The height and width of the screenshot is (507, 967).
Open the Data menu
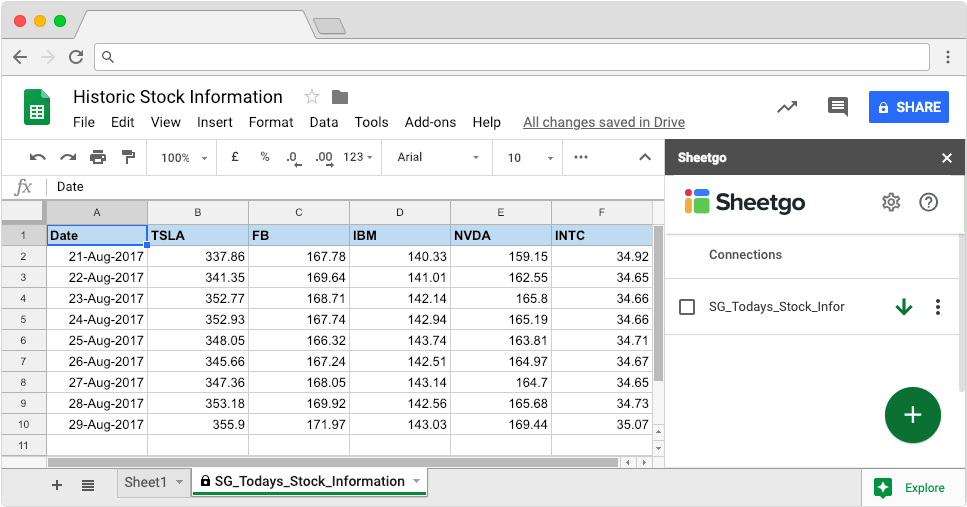point(324,122)
